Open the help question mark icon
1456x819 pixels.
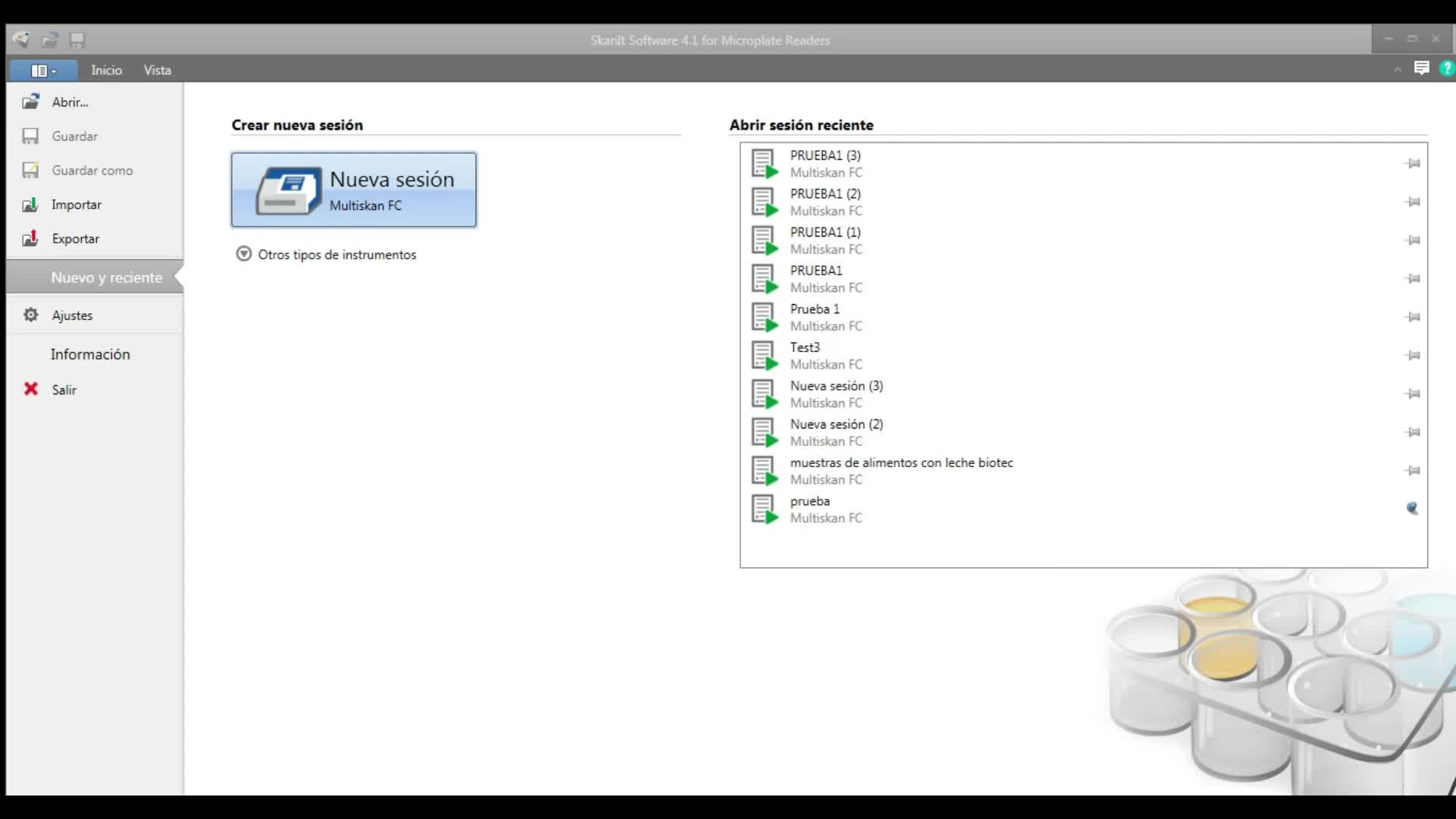[1447, 69]
